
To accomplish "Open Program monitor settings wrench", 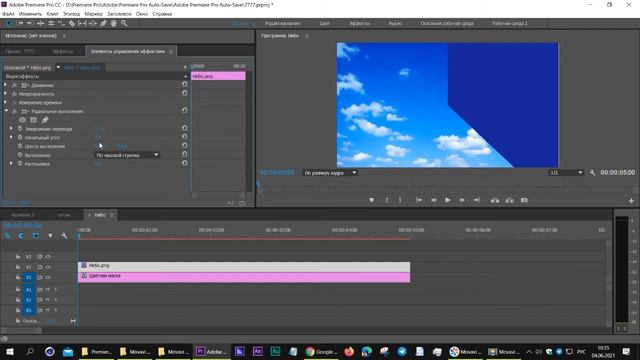I will (x=592, y=173).
